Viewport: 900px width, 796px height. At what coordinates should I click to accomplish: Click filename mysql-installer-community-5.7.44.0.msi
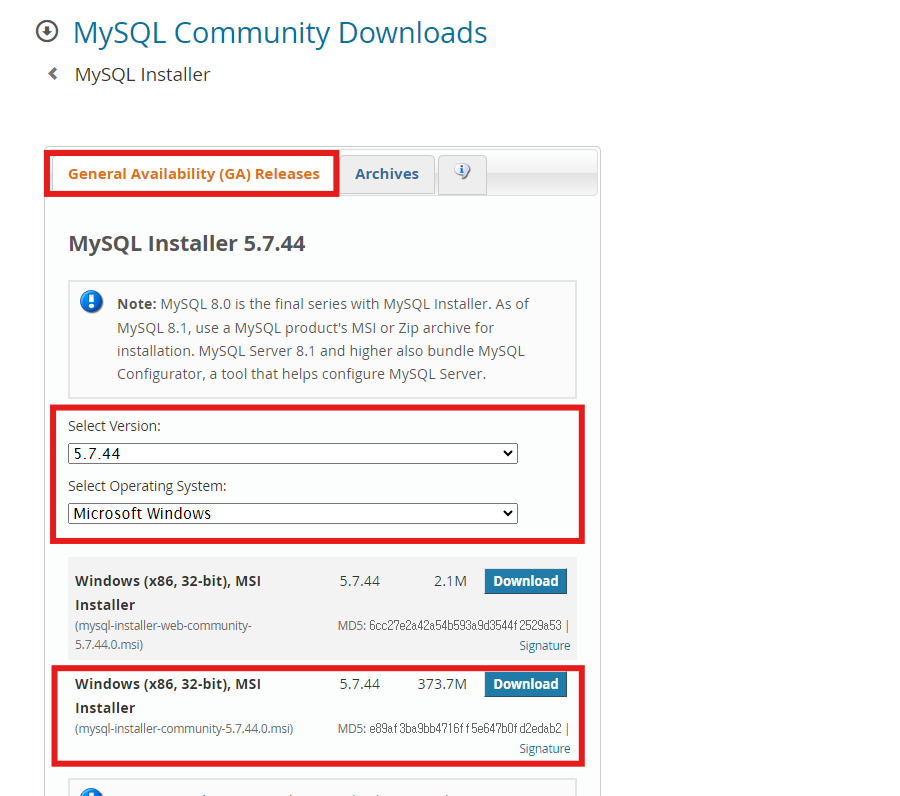point(184,728)
